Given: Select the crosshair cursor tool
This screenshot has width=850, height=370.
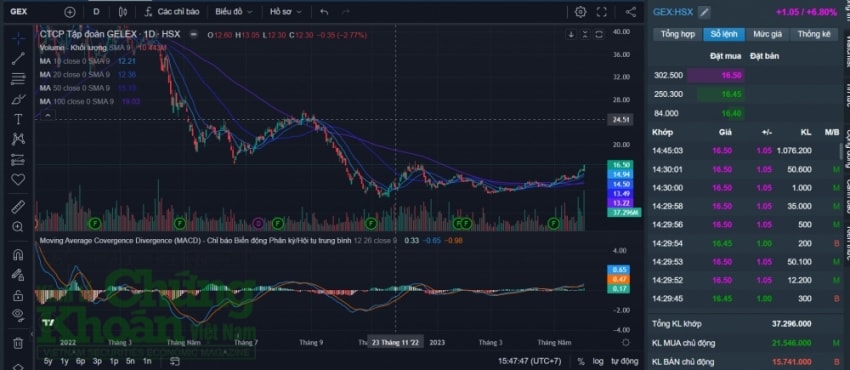Looking at the screenshot, I should click(18, 38).
